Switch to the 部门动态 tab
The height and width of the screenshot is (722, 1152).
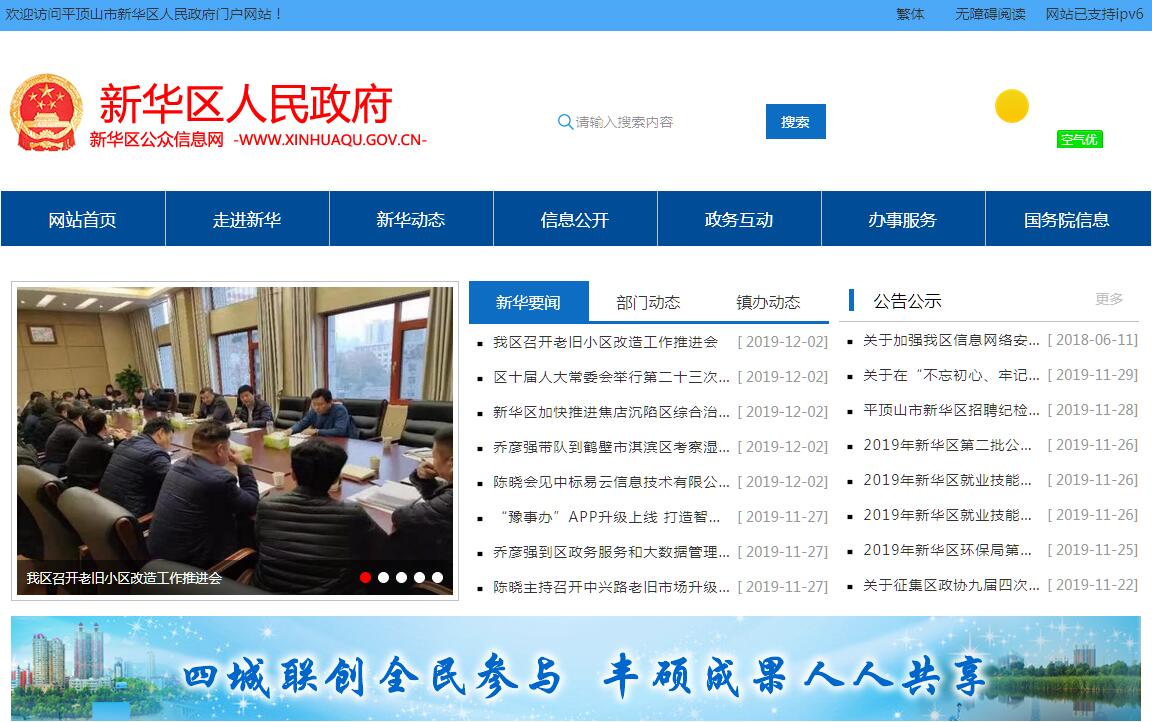click(648, 302)
